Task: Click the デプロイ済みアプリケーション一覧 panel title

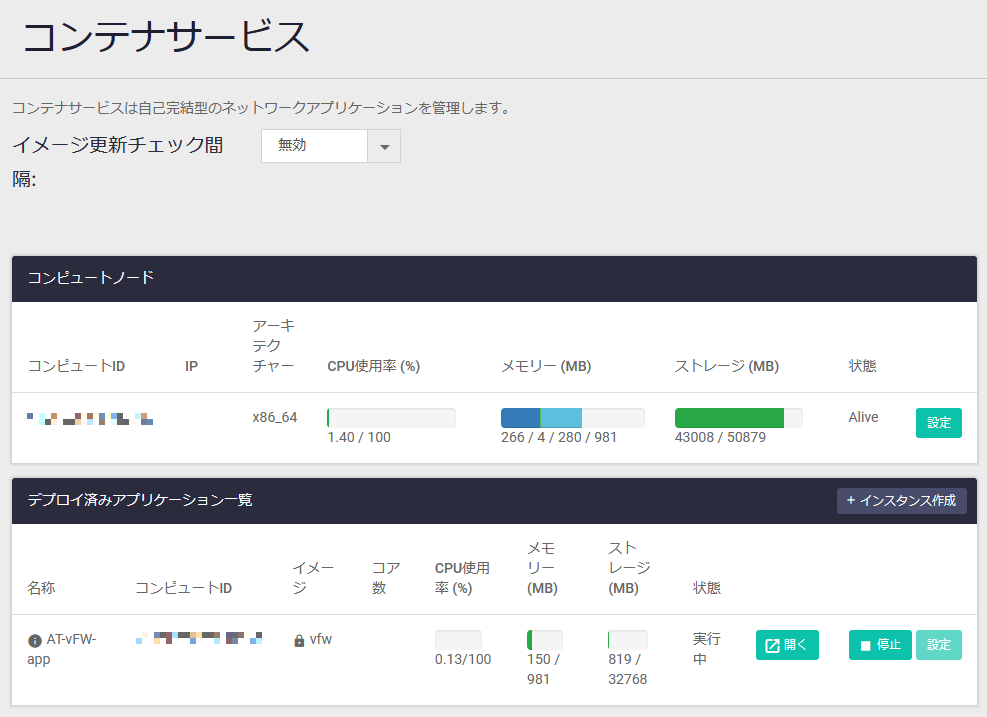Action: (x=140, y=500)
